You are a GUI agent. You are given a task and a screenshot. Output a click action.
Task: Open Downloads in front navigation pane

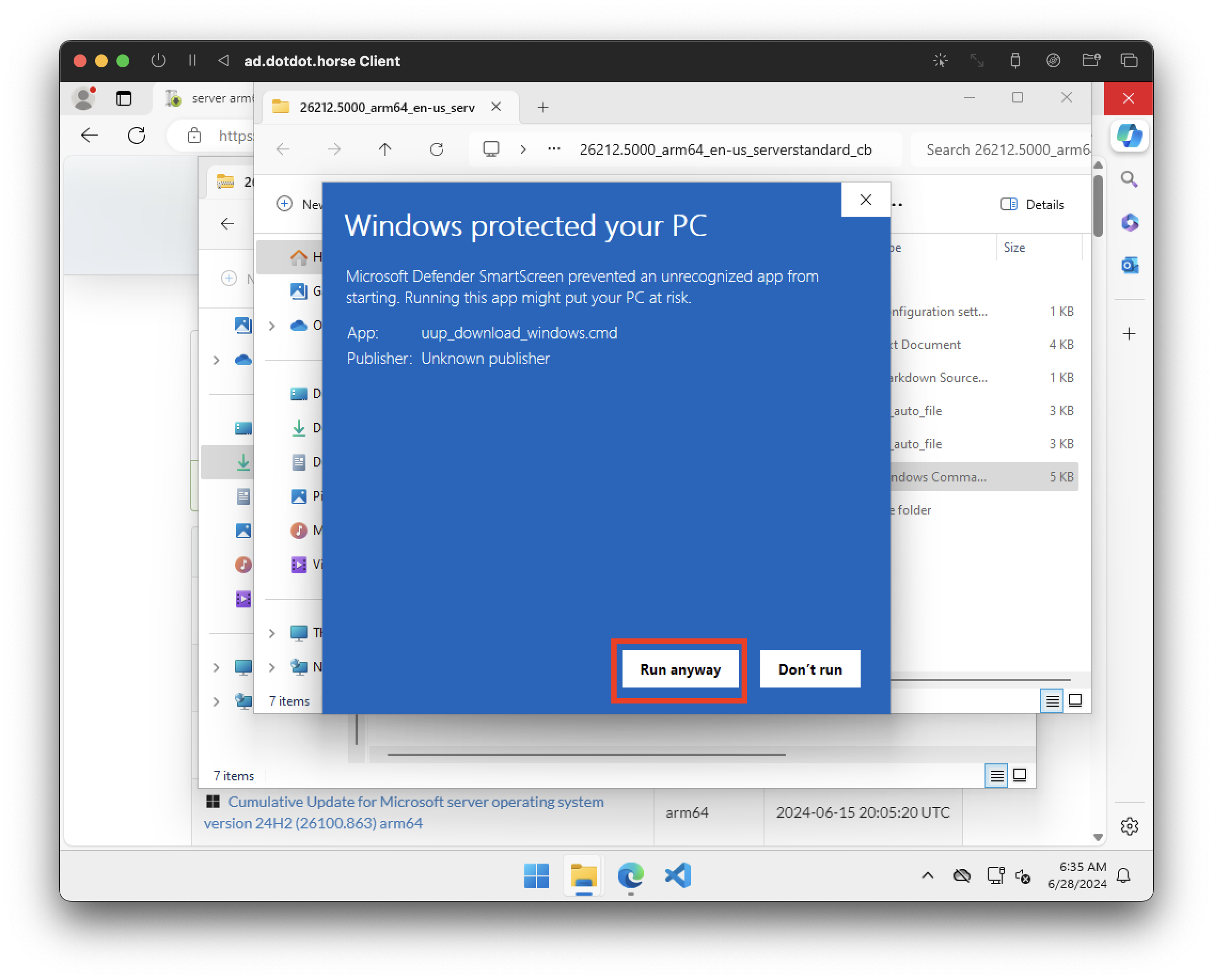tap(305, 428)
